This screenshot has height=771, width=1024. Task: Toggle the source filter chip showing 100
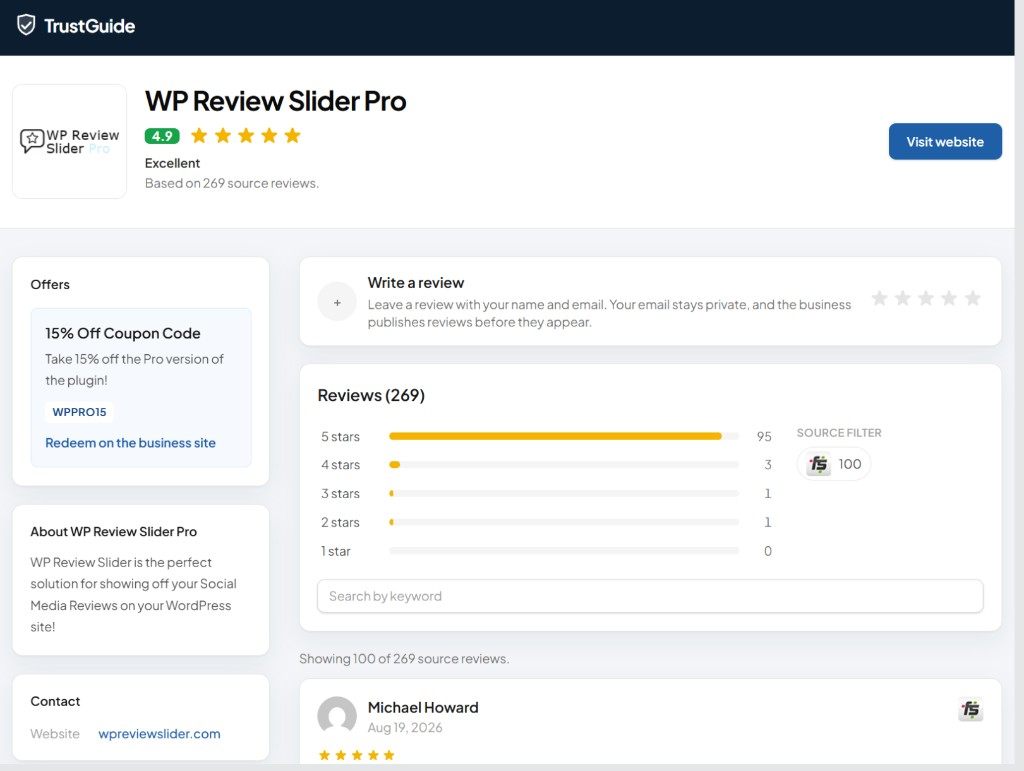833,464
